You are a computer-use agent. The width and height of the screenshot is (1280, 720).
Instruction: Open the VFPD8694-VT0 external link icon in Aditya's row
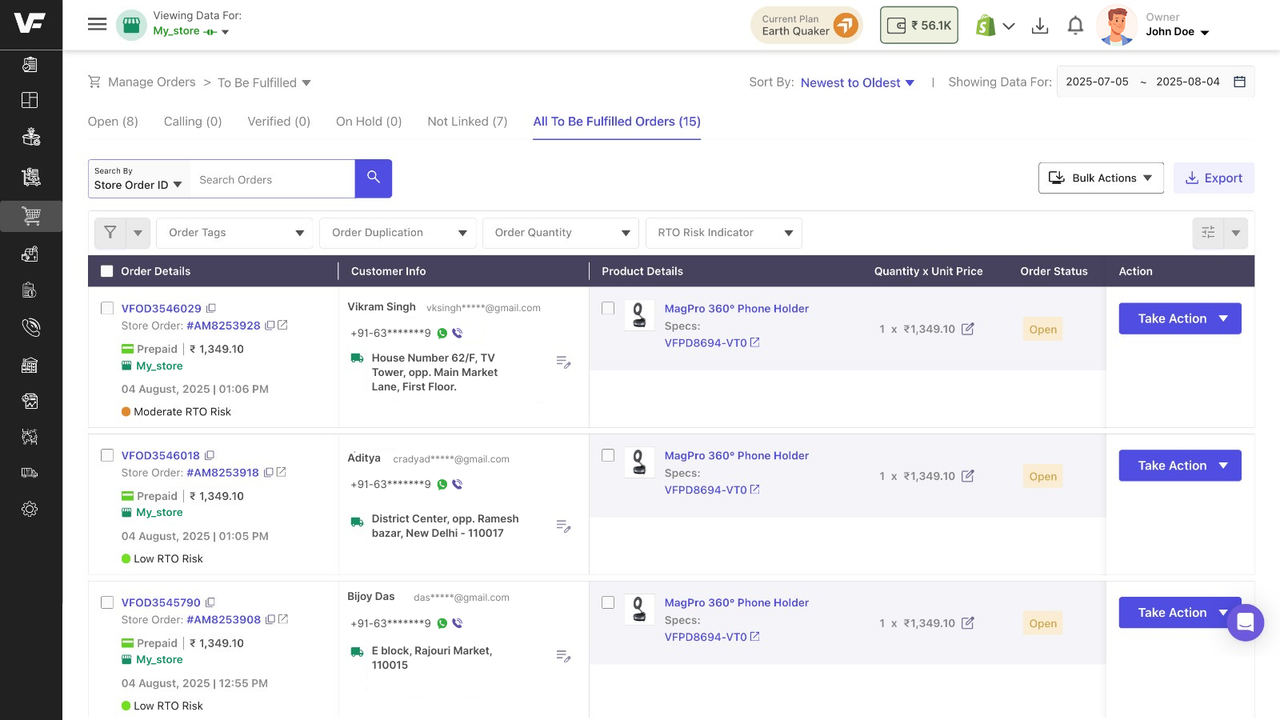coord(755,489)
